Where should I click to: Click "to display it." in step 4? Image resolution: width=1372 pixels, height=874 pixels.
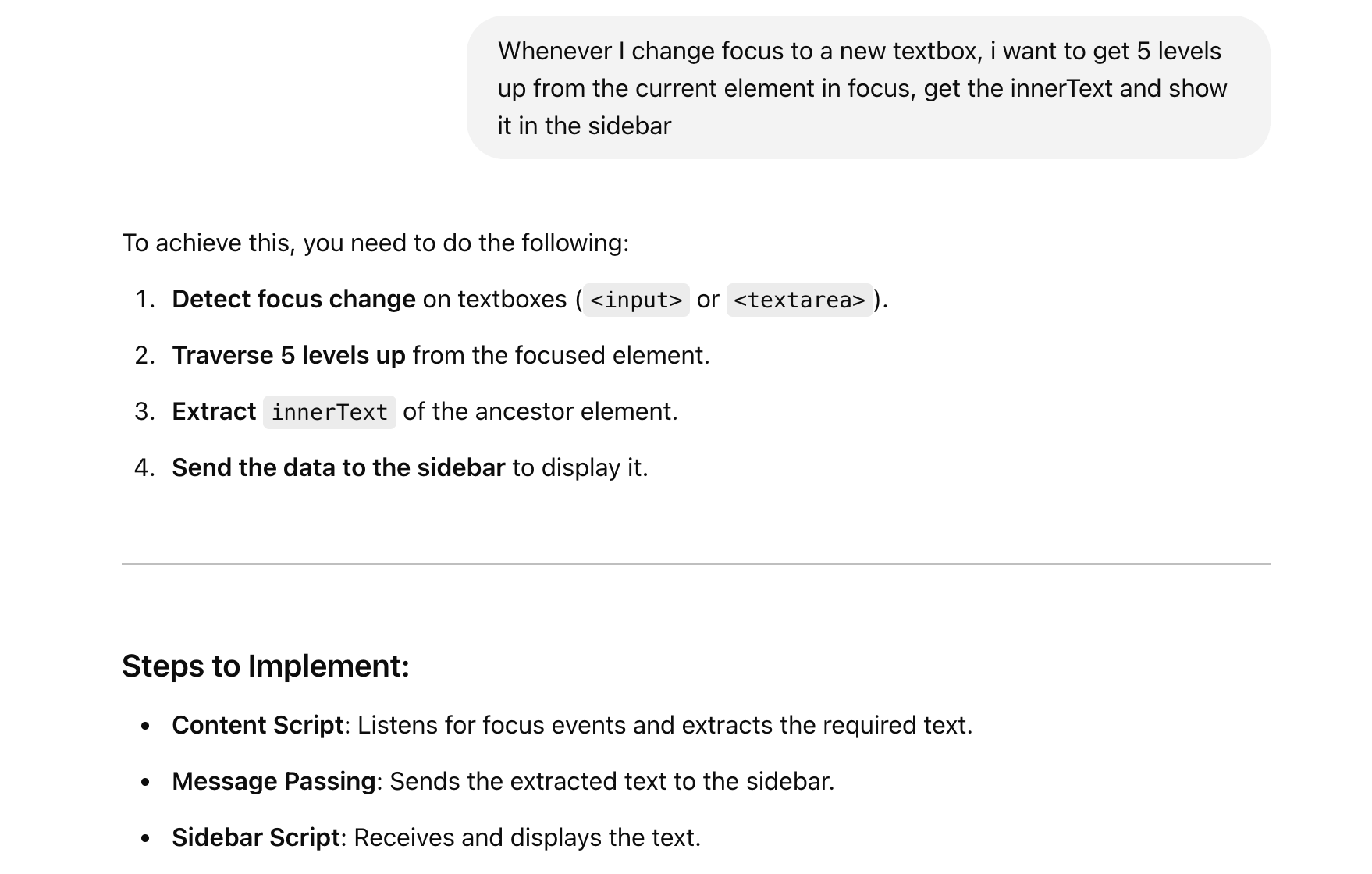[580, 468]
